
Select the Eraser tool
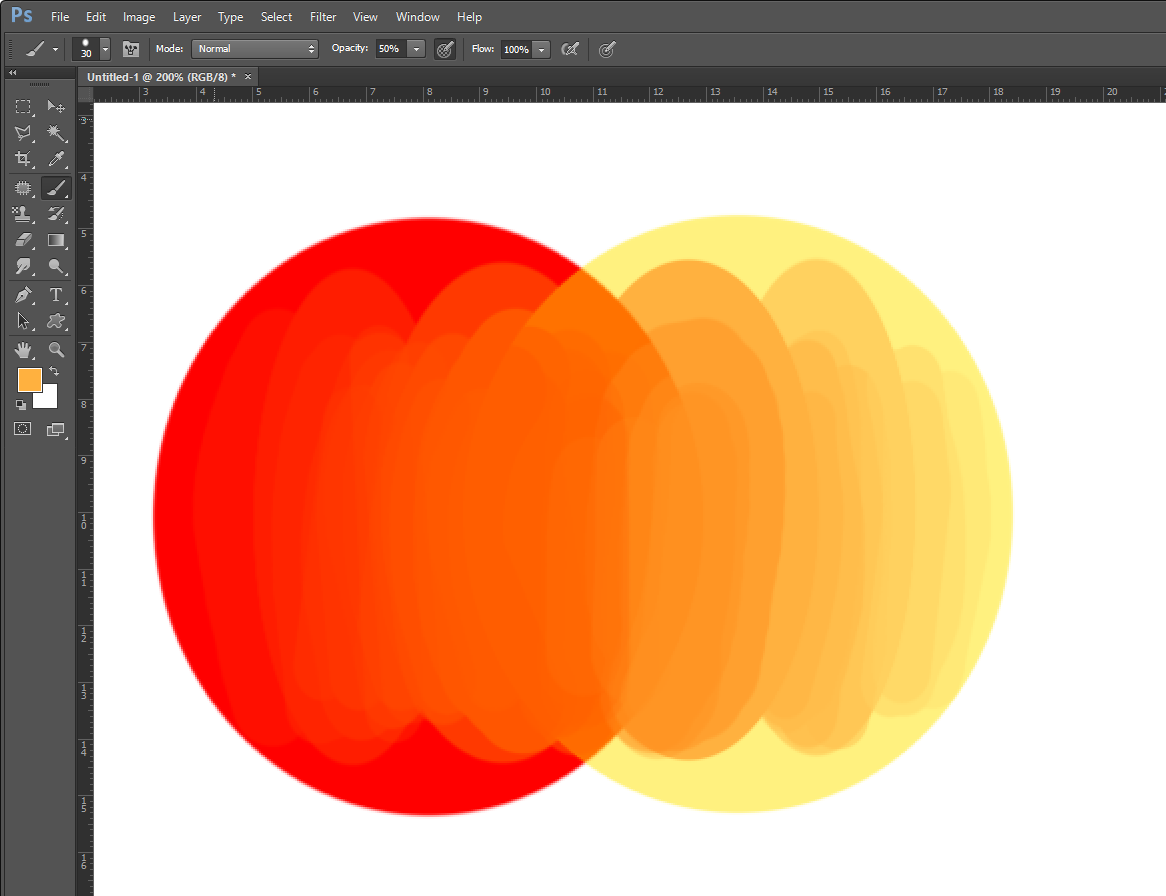[23, 240]
